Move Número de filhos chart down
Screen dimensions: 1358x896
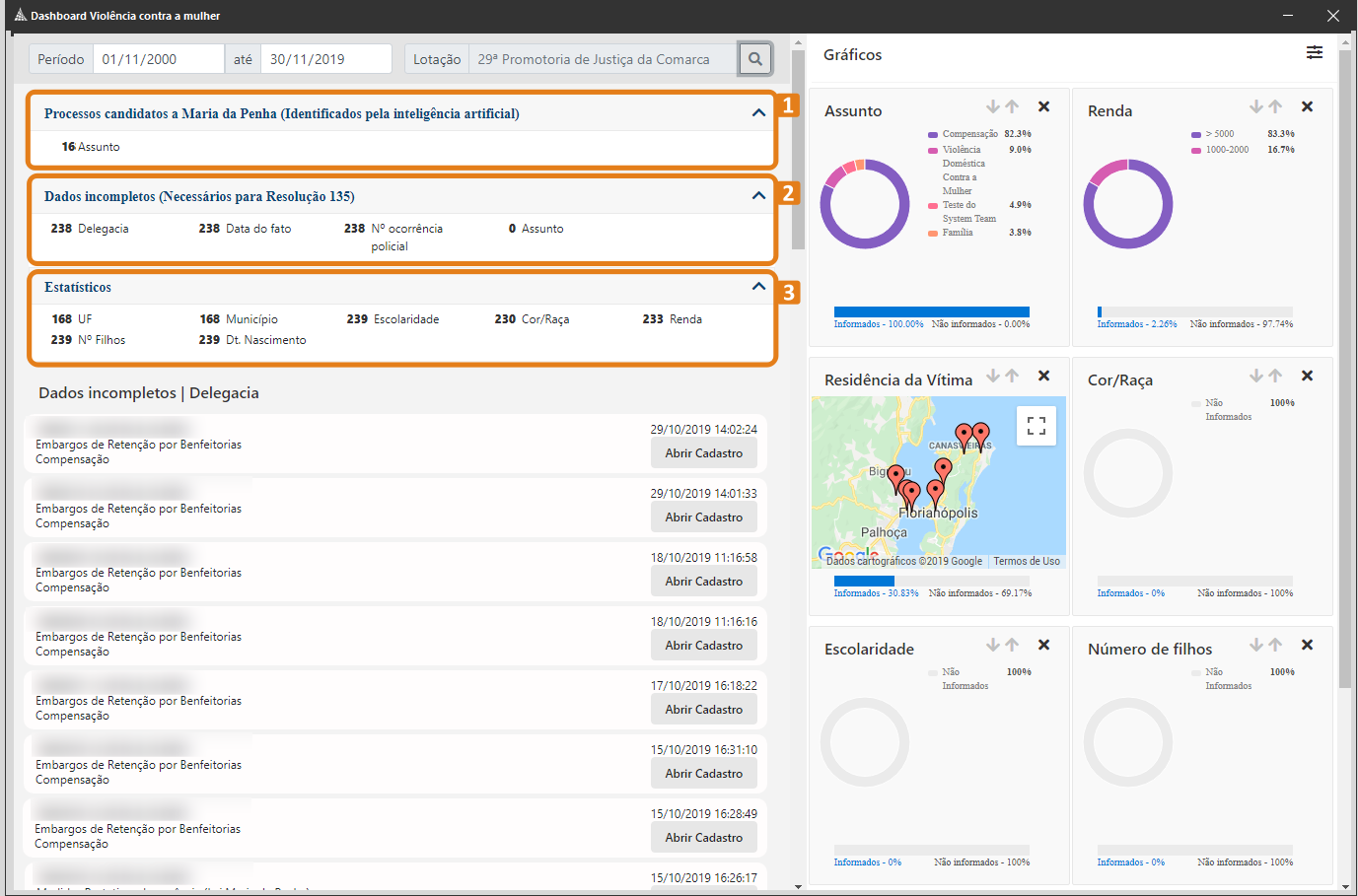(x=1256, y=645)
